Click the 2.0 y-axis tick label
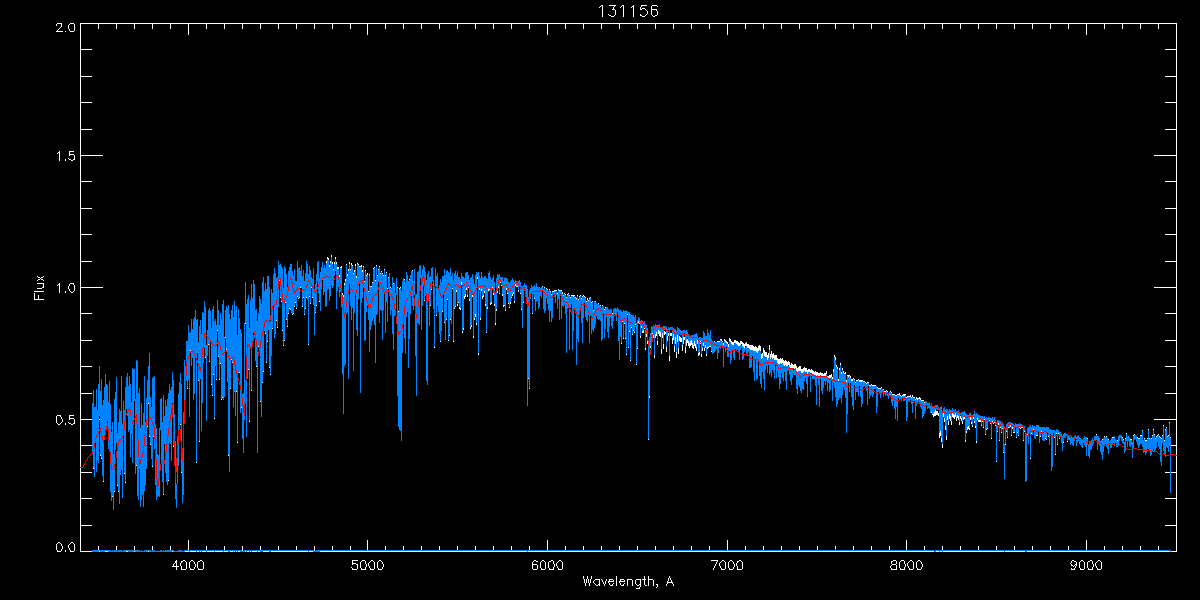This screenshot has width=1200, height=600. [x=66, y=27]
